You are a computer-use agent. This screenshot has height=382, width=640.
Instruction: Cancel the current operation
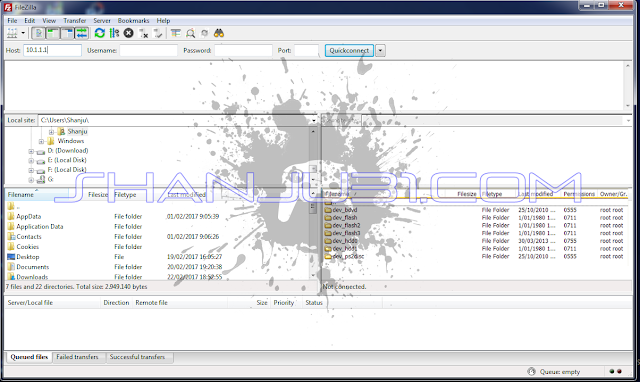click(x=129, y=33)
